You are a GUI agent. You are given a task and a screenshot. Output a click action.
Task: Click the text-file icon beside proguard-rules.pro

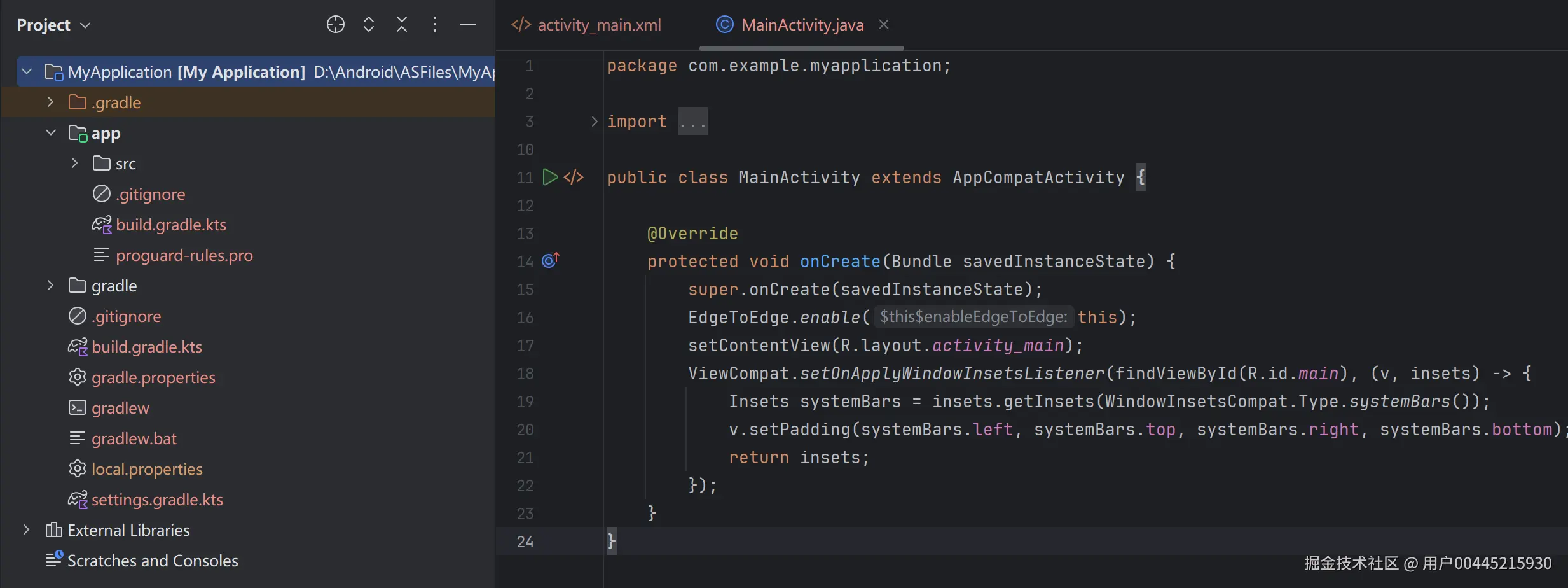click(x=102, y=255)
